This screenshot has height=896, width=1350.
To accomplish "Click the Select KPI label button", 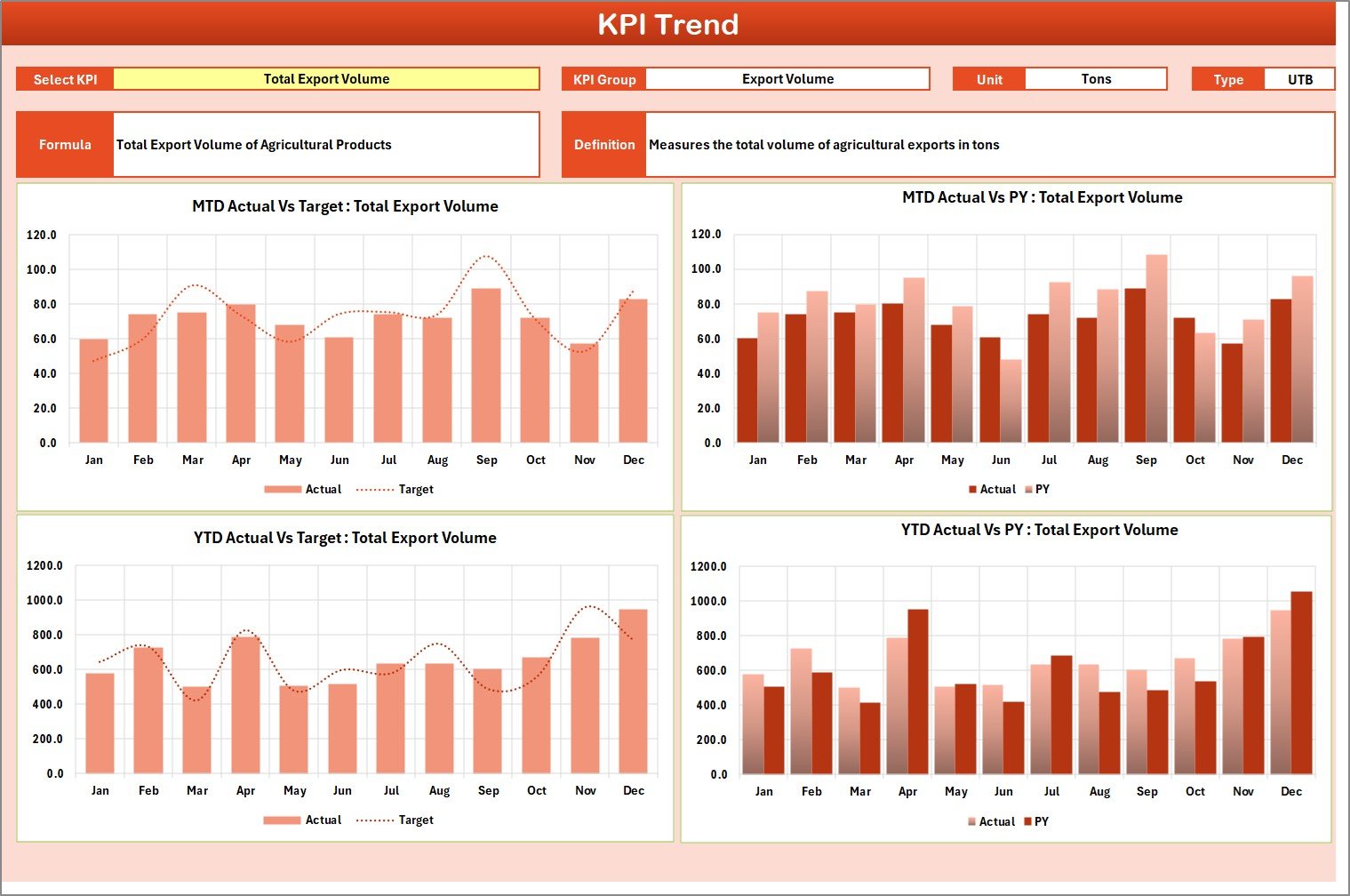I will click(65, 78).
